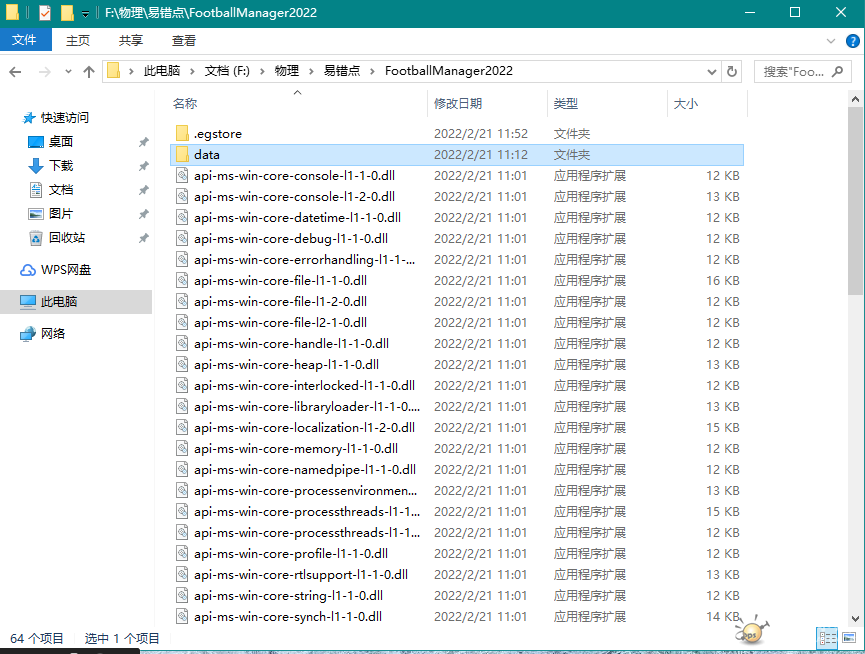Navigate to 易错点 breadcrumb
The height and width of the screenshot is (654, 865).
342,71
